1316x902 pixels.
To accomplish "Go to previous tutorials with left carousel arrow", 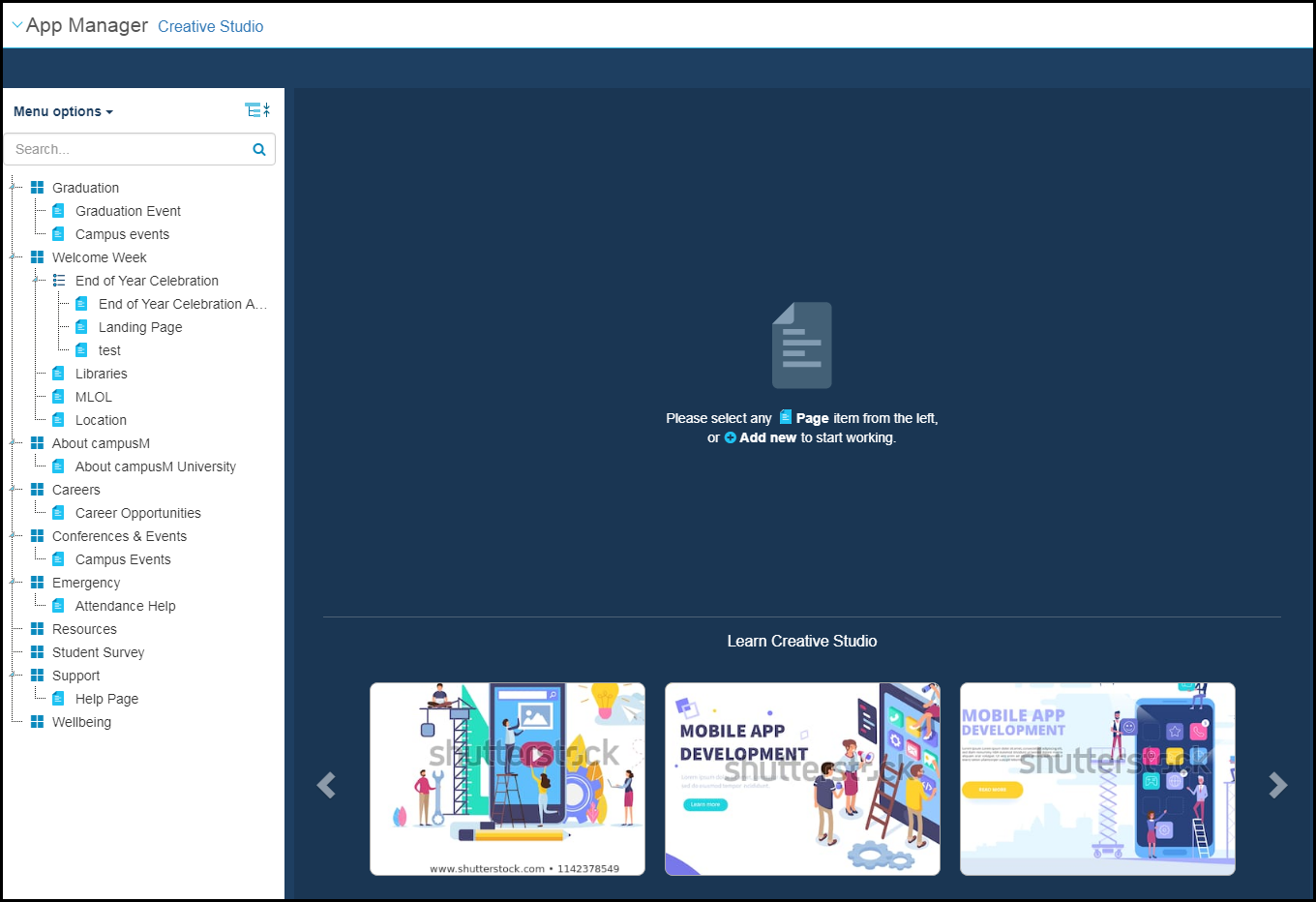I will pos(326,785).
